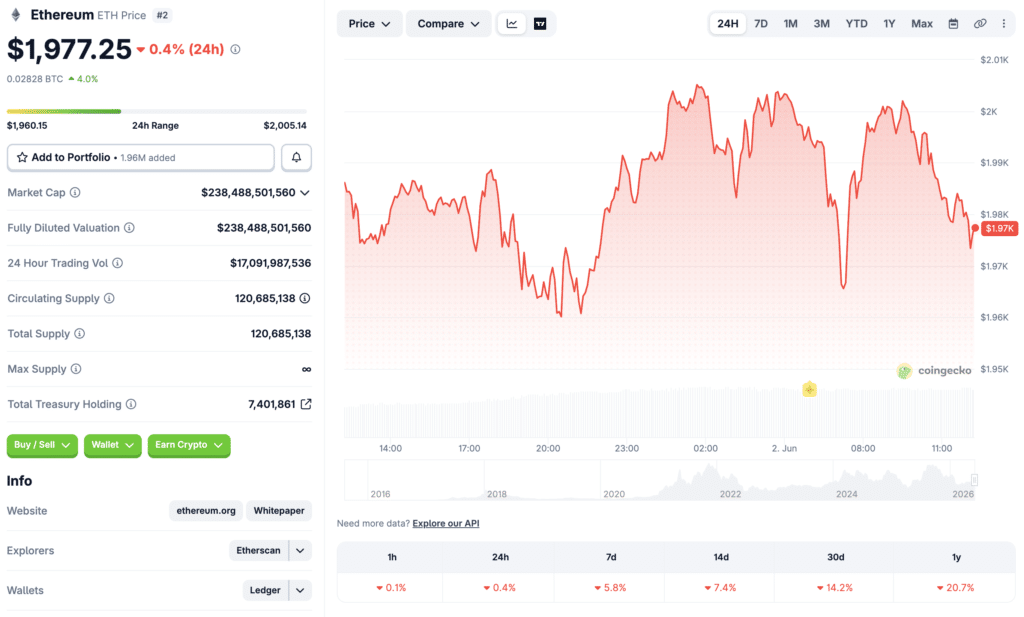The height and width of the screenshot is (617, 1024).
Task: Click the star Add to Portfolio button
Action: 140,157
